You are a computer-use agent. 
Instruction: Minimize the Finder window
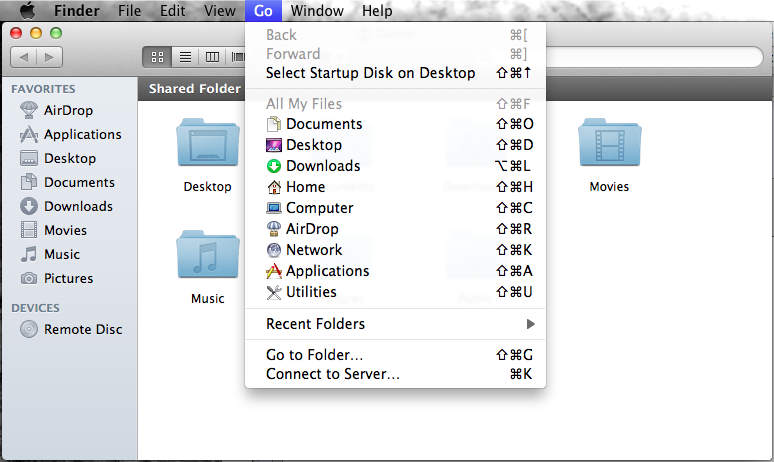(36, 33)
